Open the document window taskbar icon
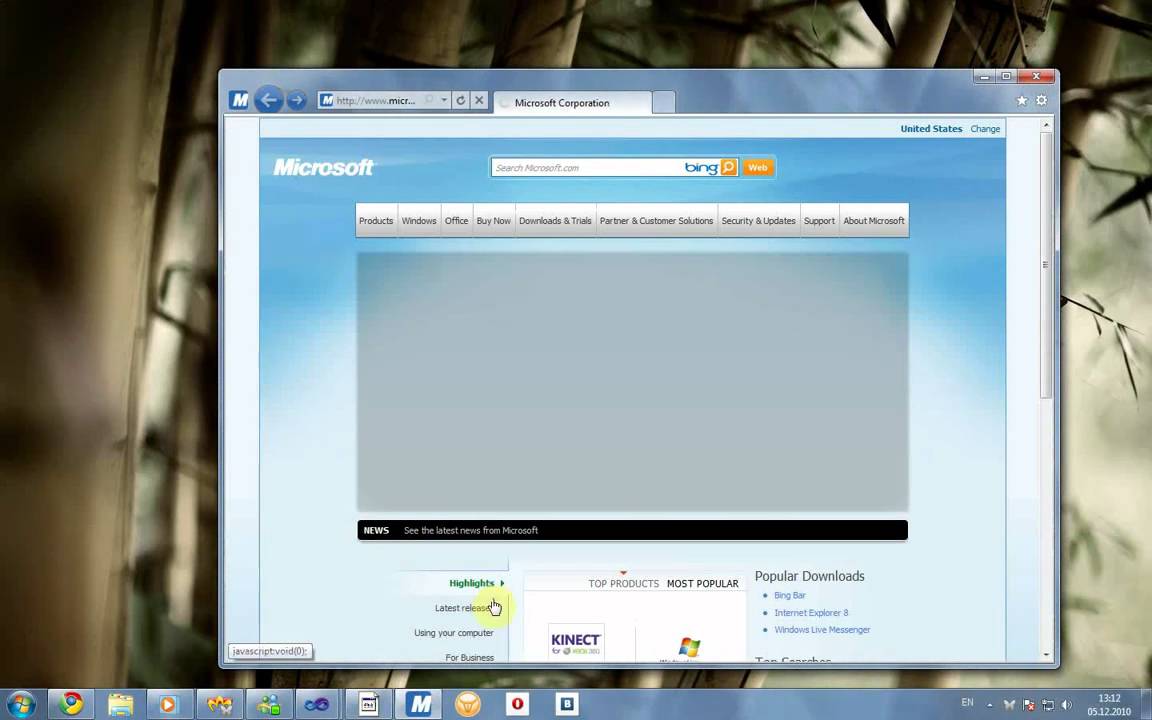 367,704
